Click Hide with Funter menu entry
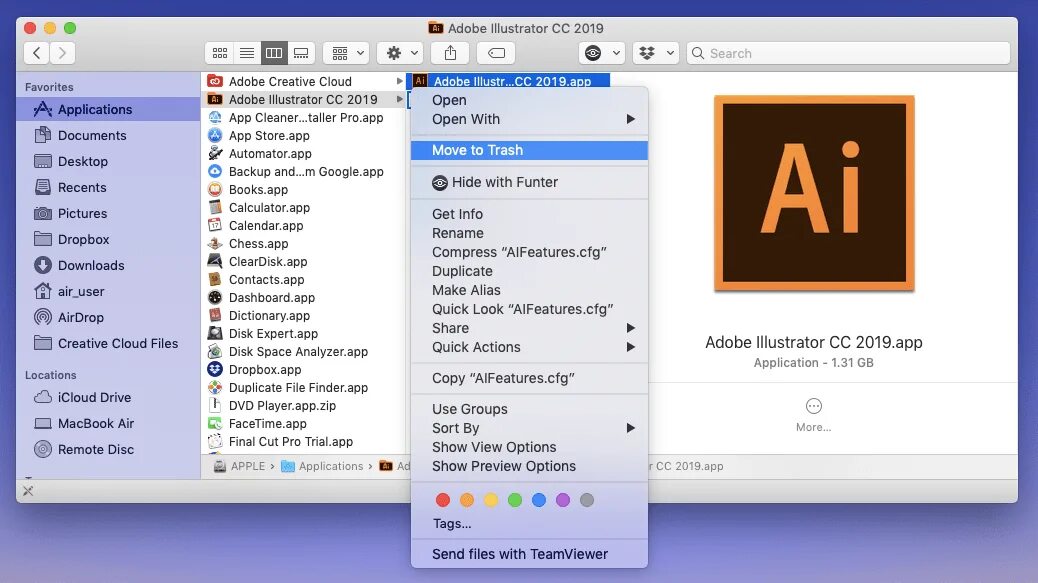This screenshot has height=583, width=1038. pos(529,182)
